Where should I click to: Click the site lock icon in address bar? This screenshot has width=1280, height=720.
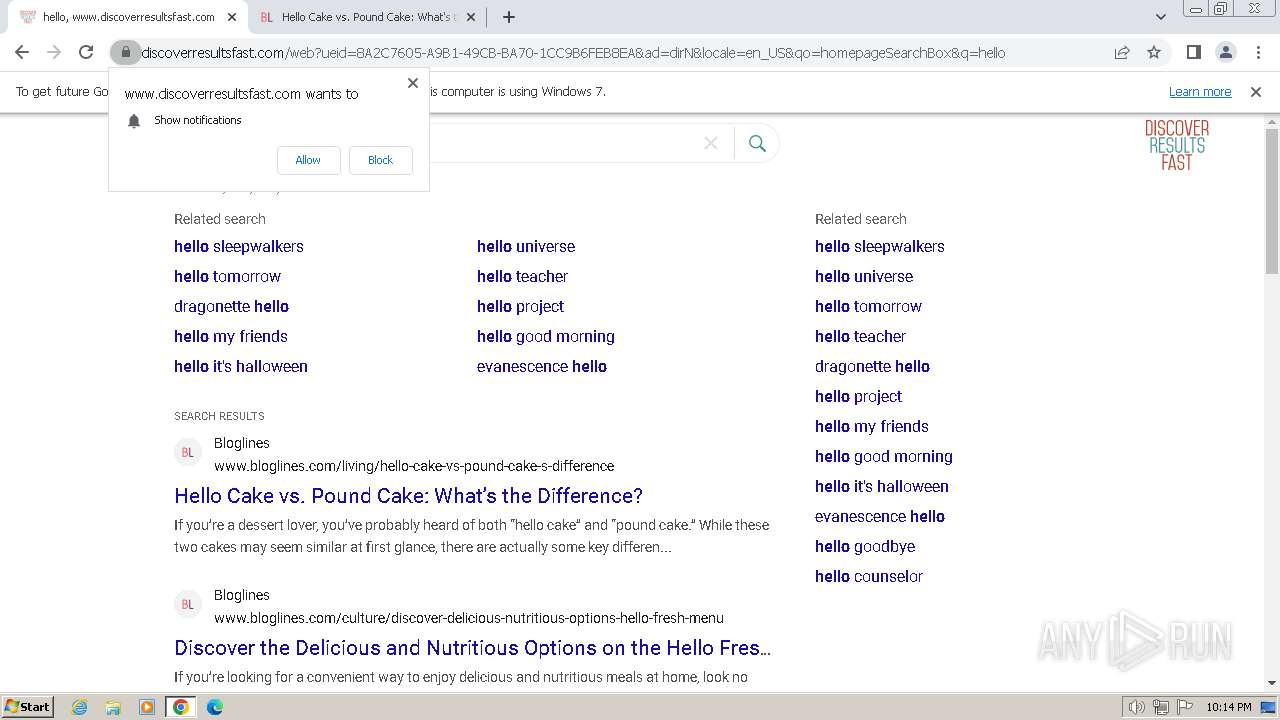125,52
